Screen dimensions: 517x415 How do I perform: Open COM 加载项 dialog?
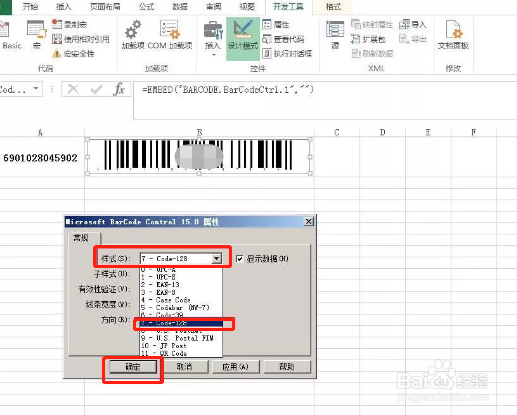pos(170,35)
